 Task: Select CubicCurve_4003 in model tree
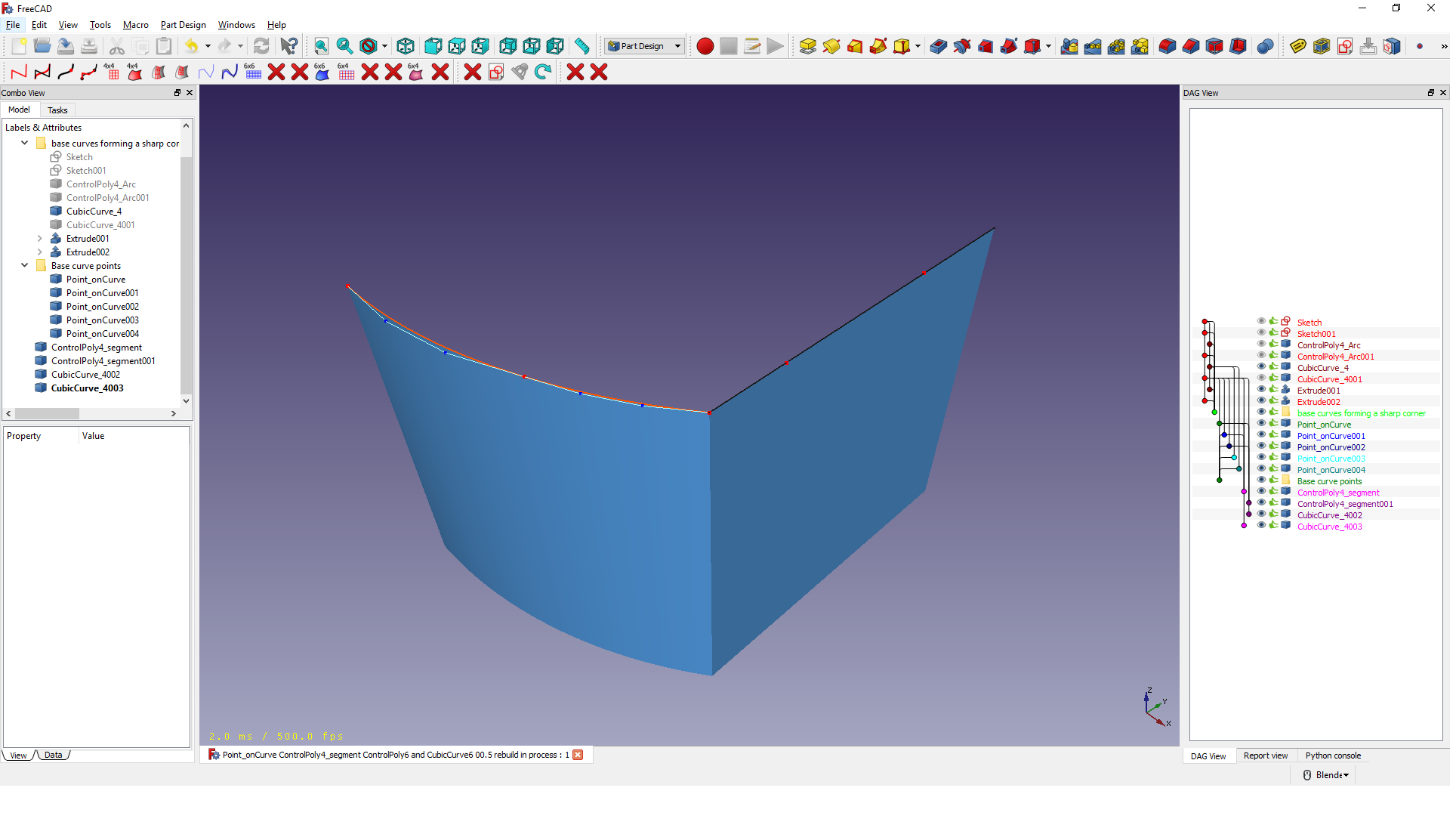click(86, 388)
